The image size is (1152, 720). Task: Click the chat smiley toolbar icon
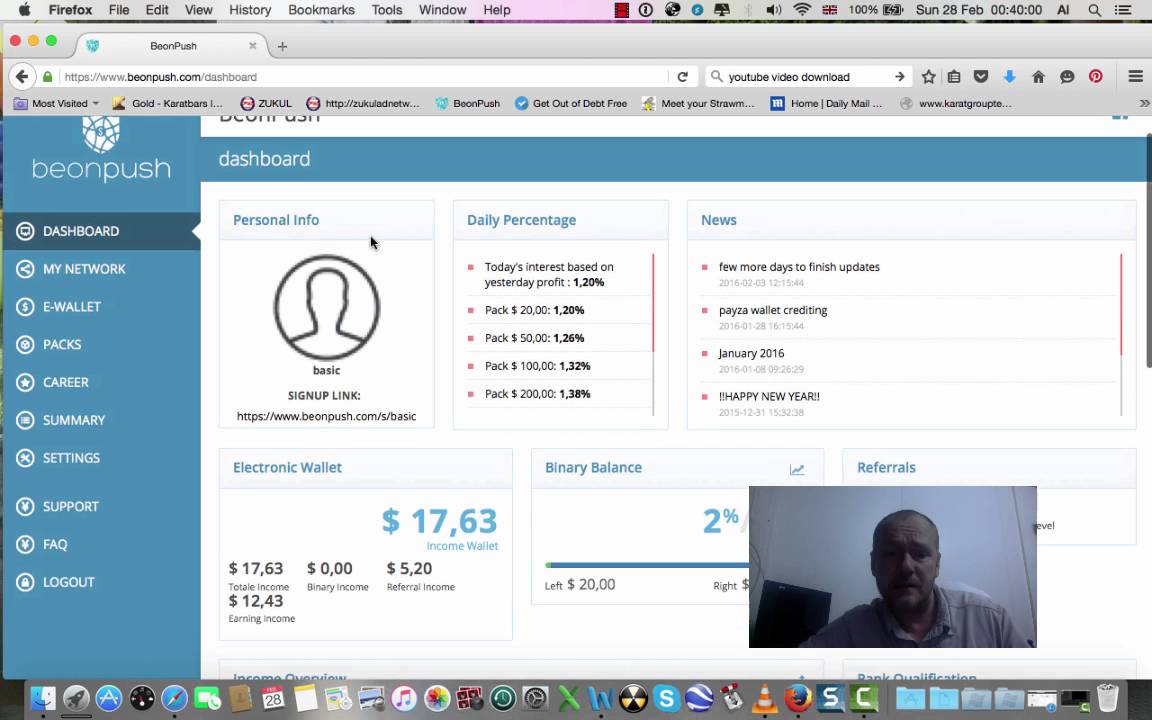coord(1067,76)
